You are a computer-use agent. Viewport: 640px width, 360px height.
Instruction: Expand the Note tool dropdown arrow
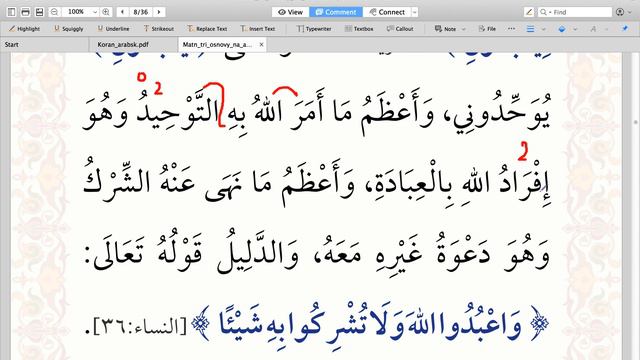pos(463,29)
